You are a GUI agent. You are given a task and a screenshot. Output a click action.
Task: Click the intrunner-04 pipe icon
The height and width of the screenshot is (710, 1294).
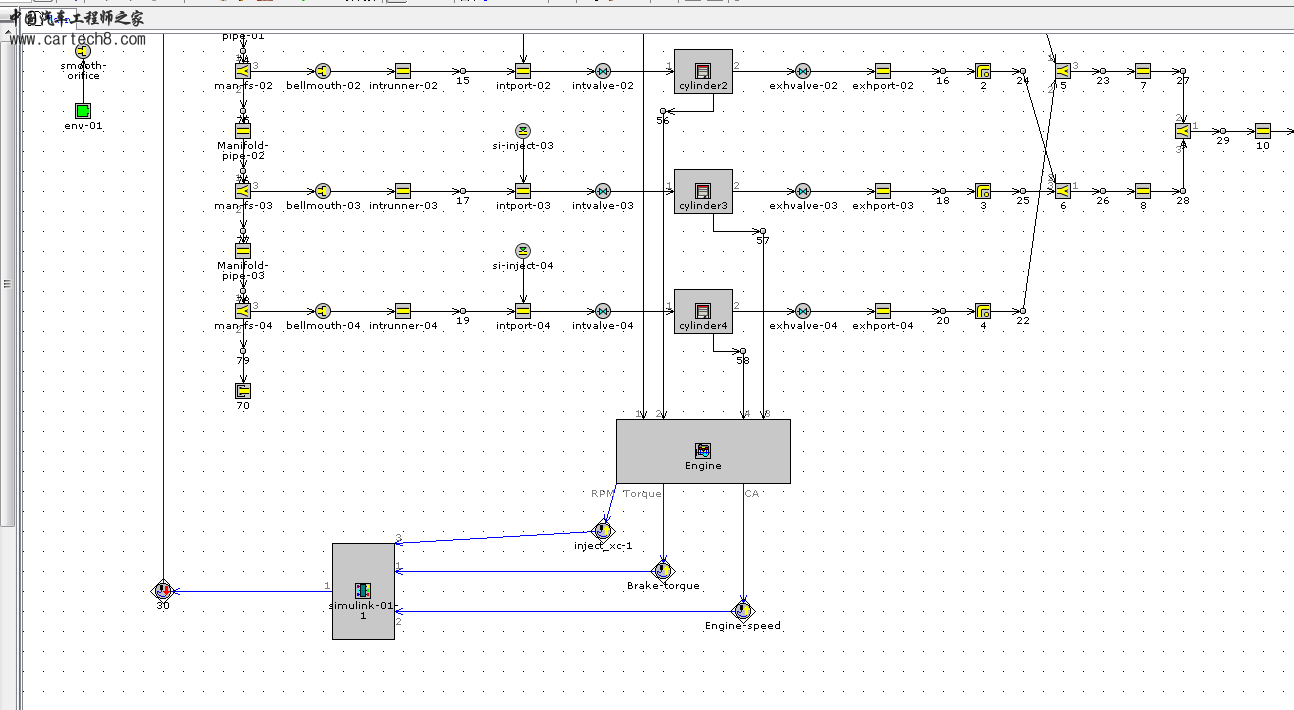[403, 311]
